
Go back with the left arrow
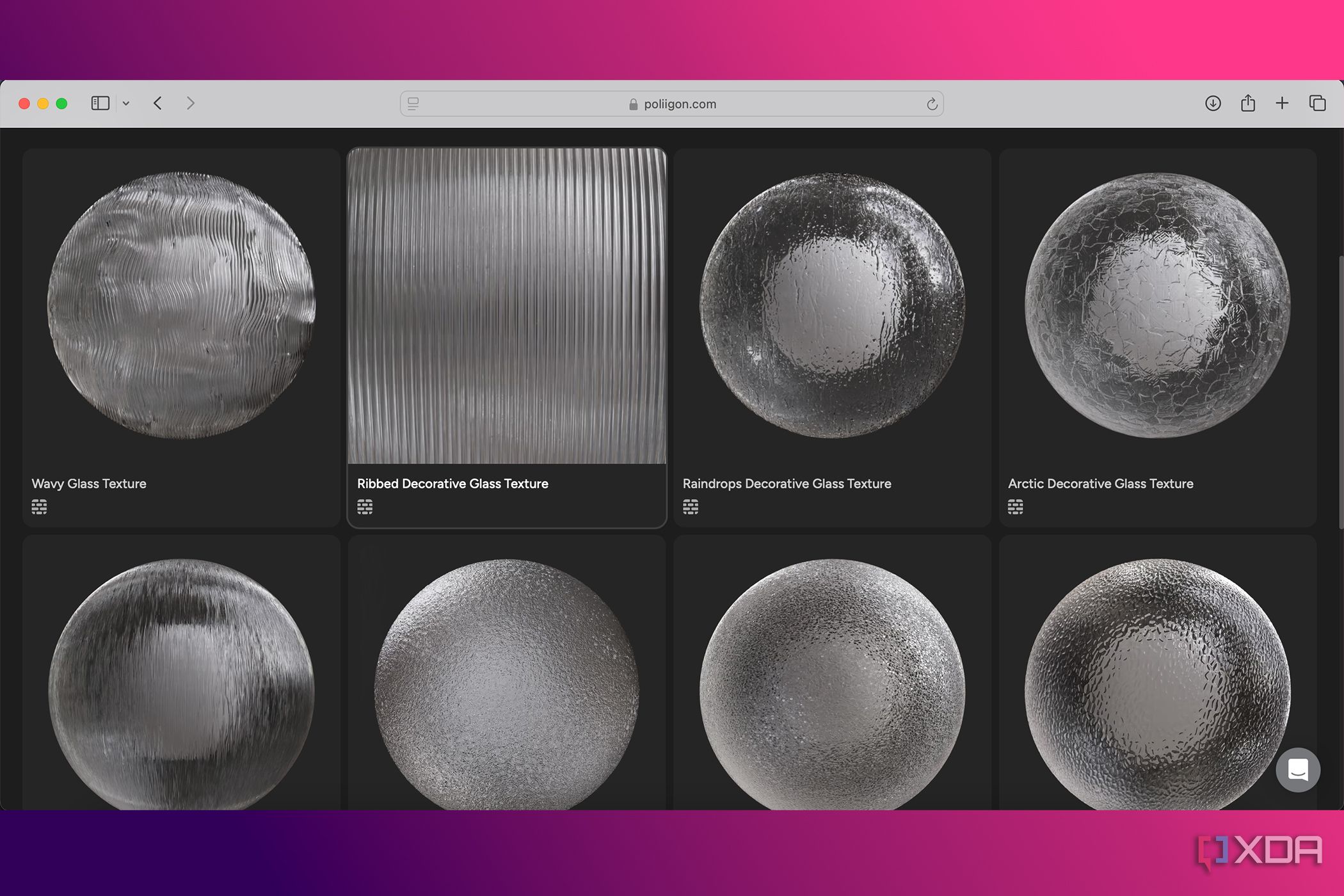158,103
